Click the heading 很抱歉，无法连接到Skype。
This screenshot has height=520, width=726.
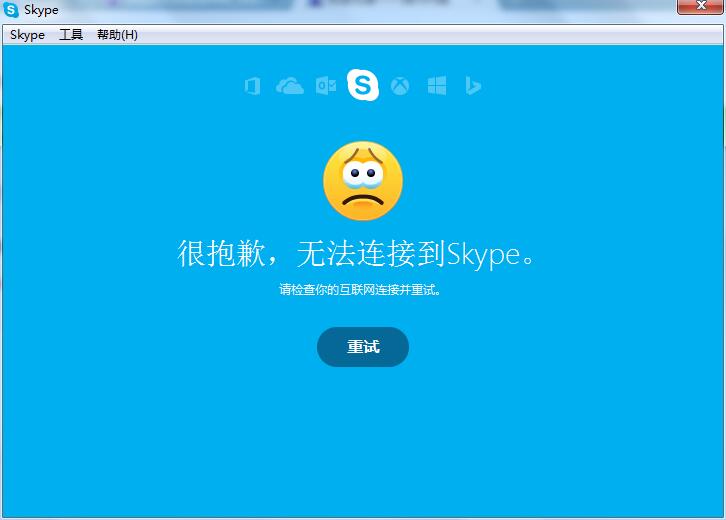pos(356,253)
